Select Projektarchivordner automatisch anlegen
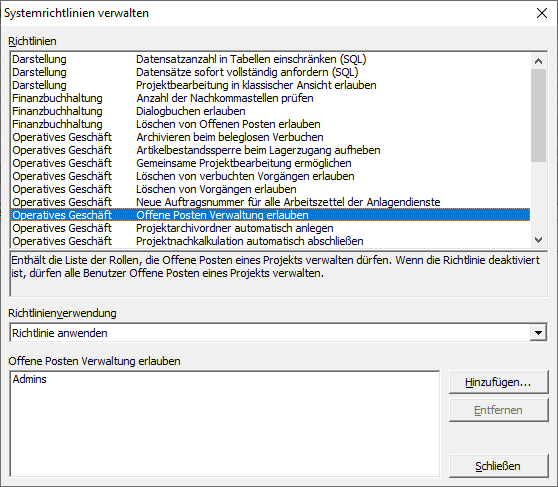558x487 pixels. 270,228
